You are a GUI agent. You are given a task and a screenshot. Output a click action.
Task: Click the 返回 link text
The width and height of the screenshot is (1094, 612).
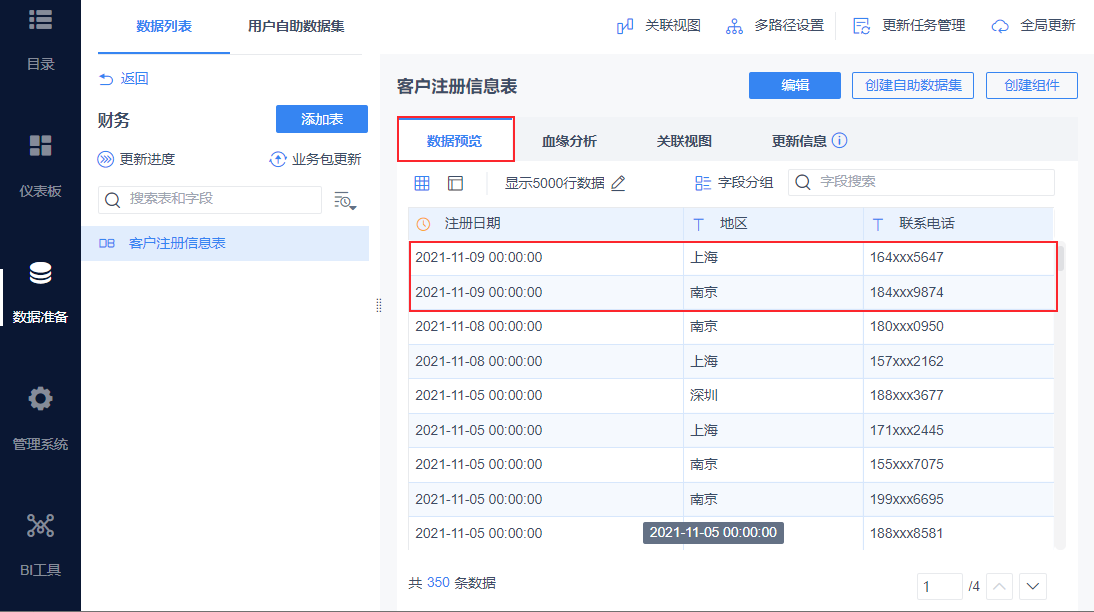(x=134, y=79)
